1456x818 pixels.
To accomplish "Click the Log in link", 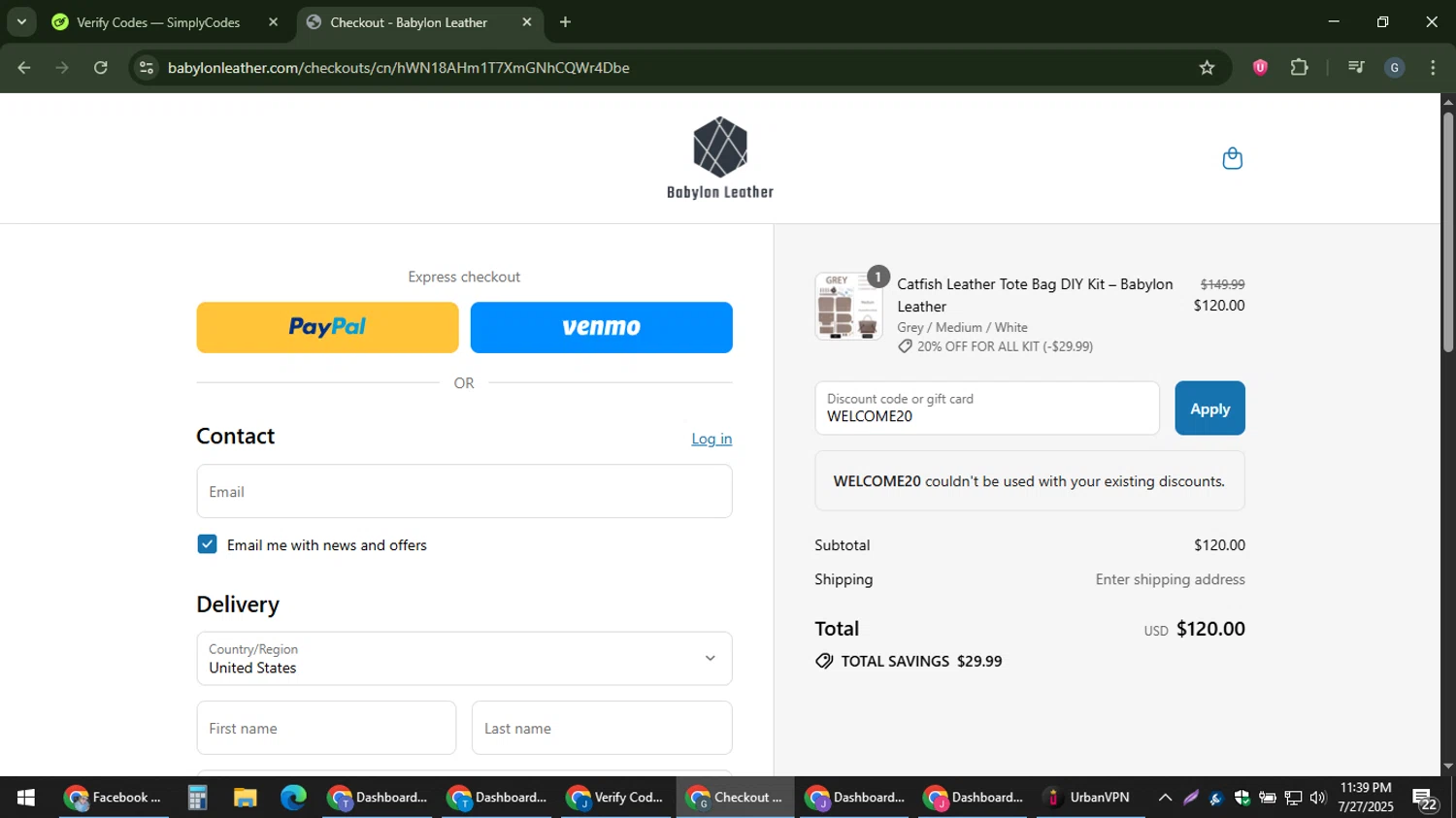I will coord(711,439).
